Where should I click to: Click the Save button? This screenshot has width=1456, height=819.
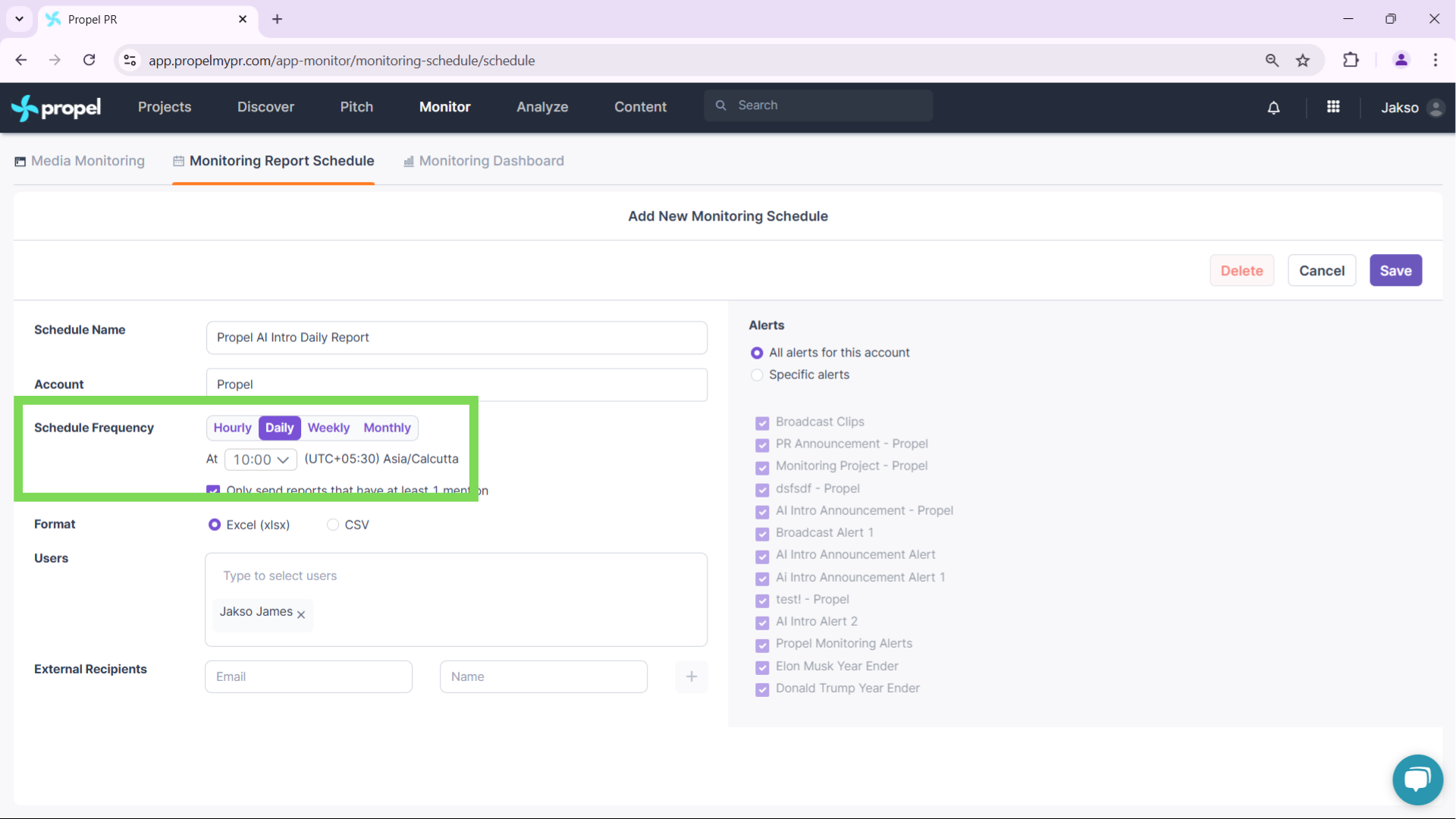[1396, 271]
